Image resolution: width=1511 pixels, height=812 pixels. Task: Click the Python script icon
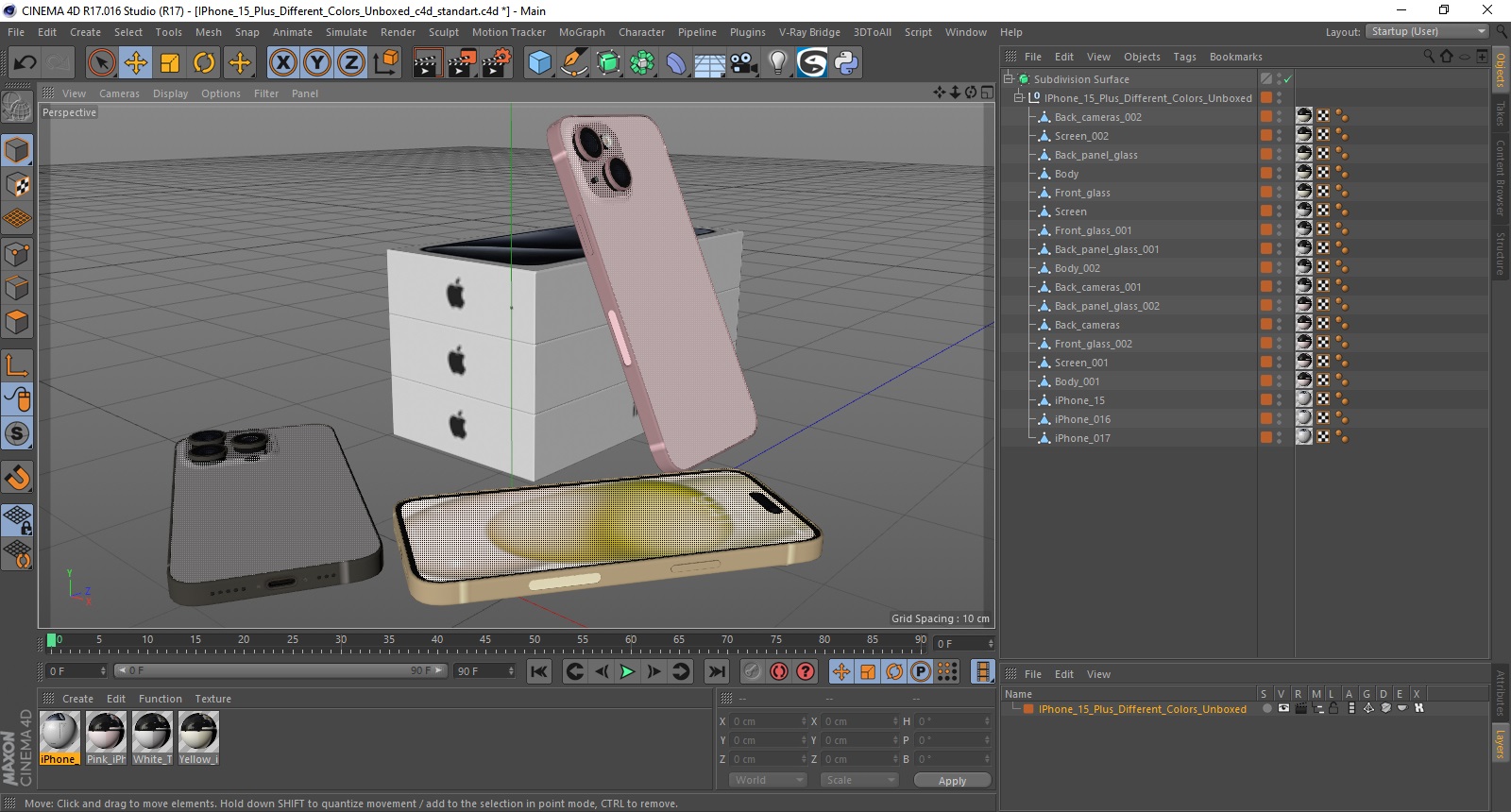pyautogui.click(x=846, y=63)
